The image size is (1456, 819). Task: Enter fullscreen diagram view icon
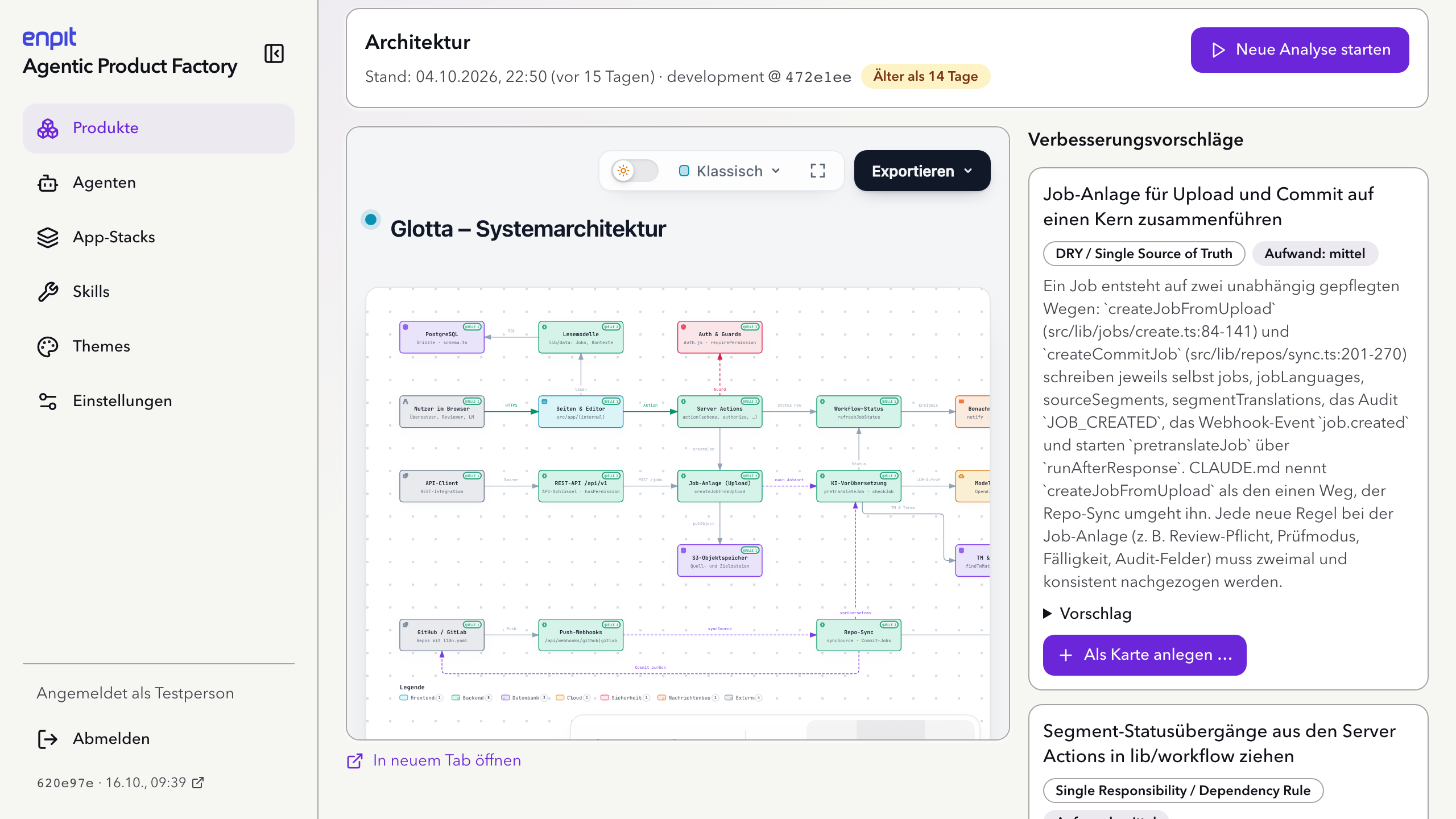[x=818, y=171]
